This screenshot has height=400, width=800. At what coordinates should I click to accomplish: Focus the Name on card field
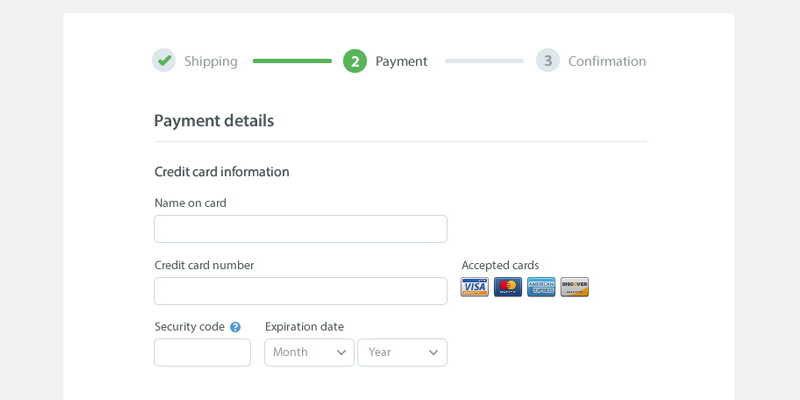[301, 229]
